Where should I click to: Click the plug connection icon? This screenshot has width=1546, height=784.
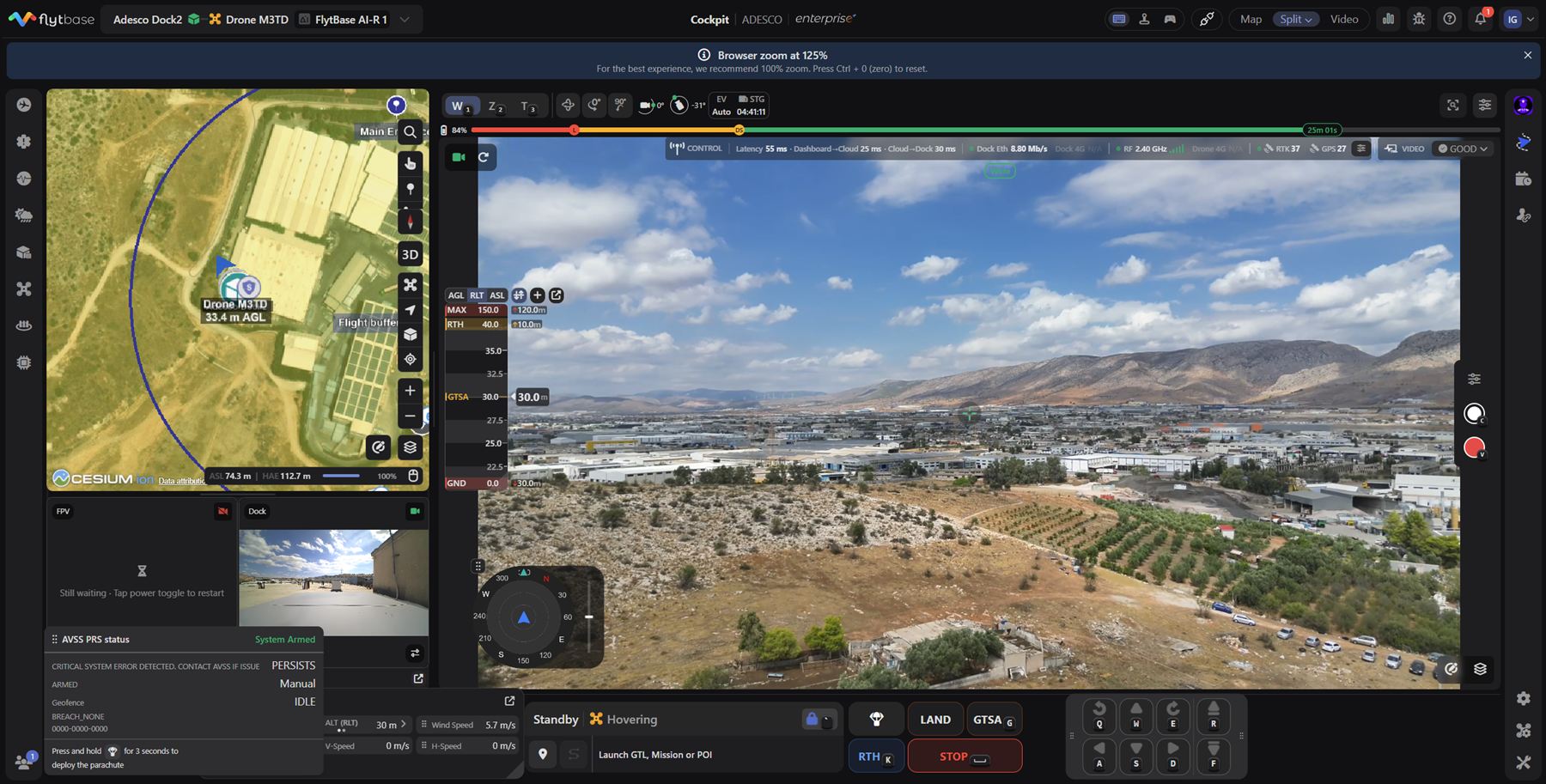click(1207, 19)
